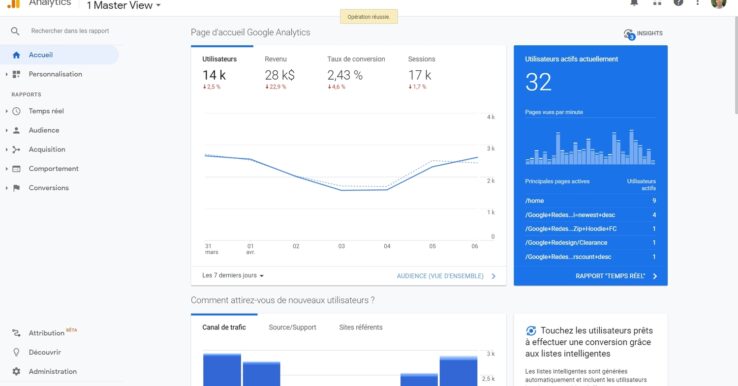Expand the Acquisition report arrow
This screenshot has height=386, width=738.
7,150
